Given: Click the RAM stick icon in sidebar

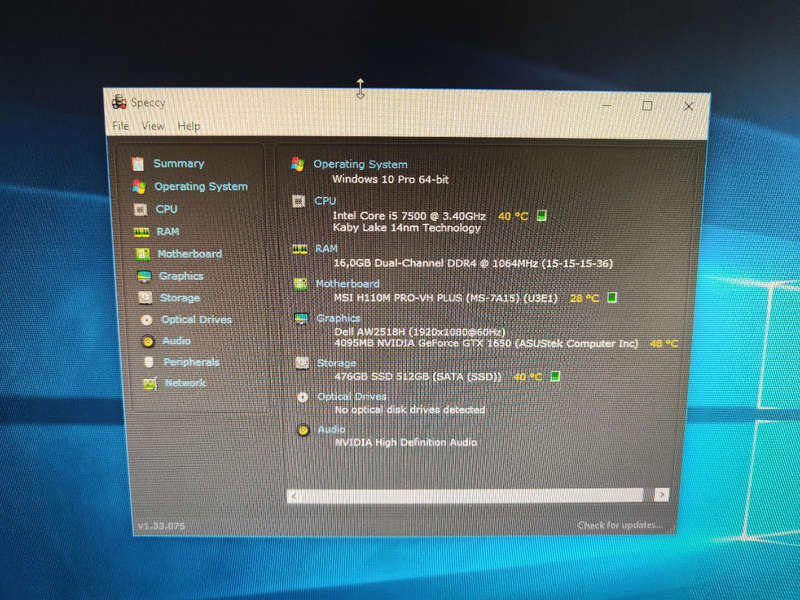Looking at the screenshot, I should coord(141,232).
